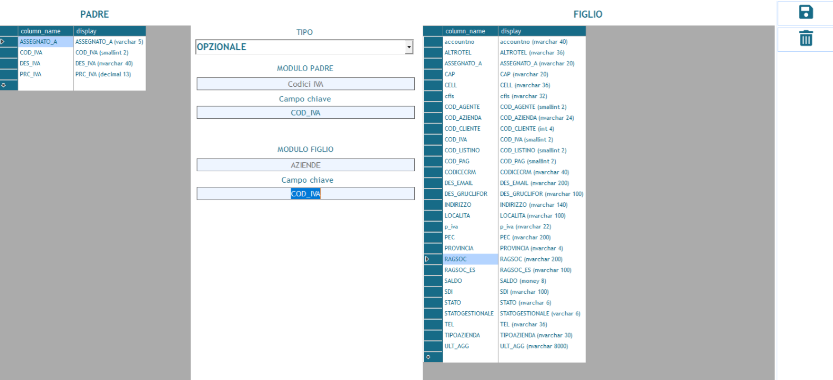
Task: Select TIPOAZIENDA in FIGLIO column_name
Action: (471, 335)
